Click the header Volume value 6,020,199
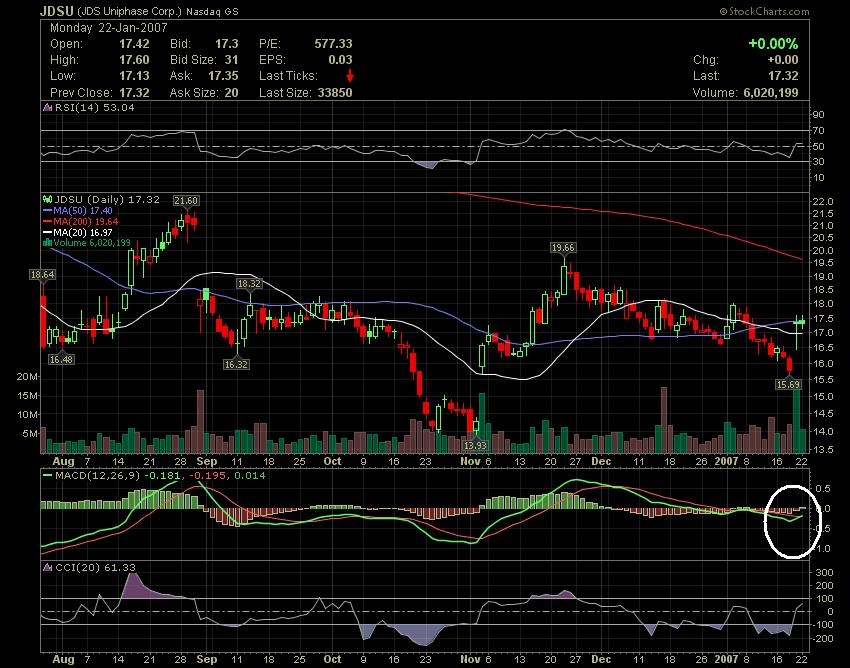The height and width of the screenshot is (668, 850). click(771, 93)
